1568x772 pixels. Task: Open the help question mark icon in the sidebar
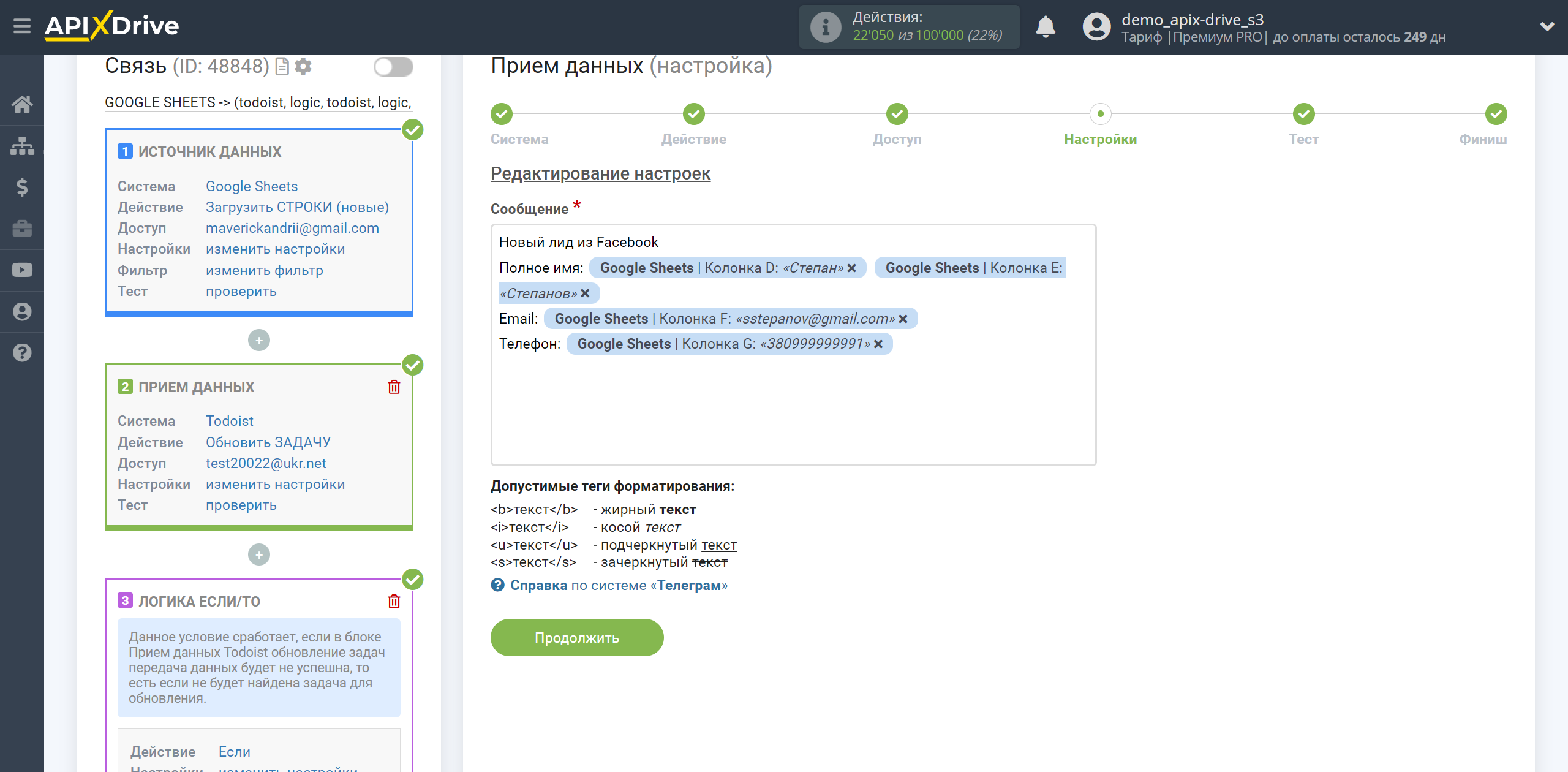[x=22, y=353]
